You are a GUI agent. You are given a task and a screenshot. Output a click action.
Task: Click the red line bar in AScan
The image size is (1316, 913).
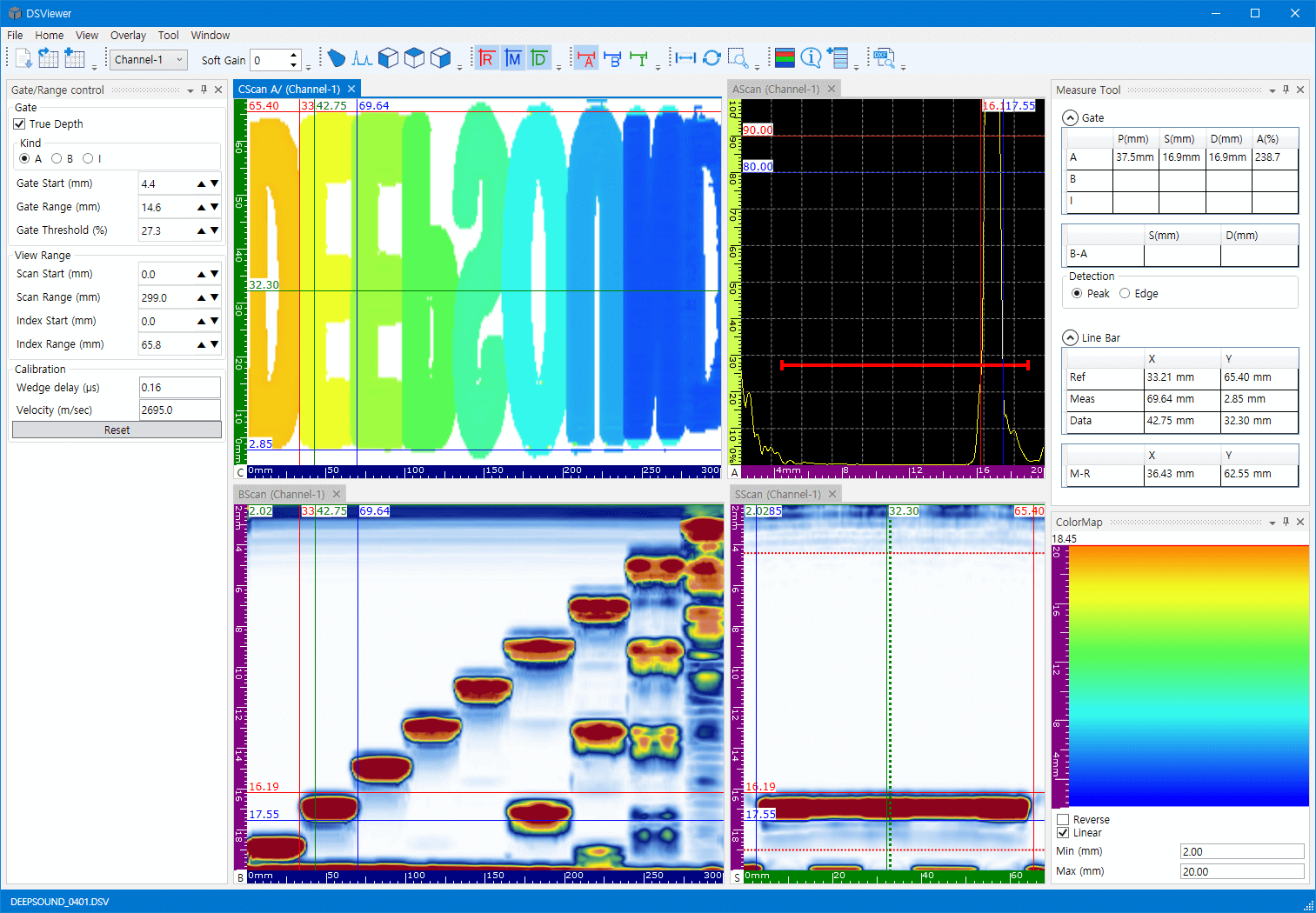[x=905, y=365]
